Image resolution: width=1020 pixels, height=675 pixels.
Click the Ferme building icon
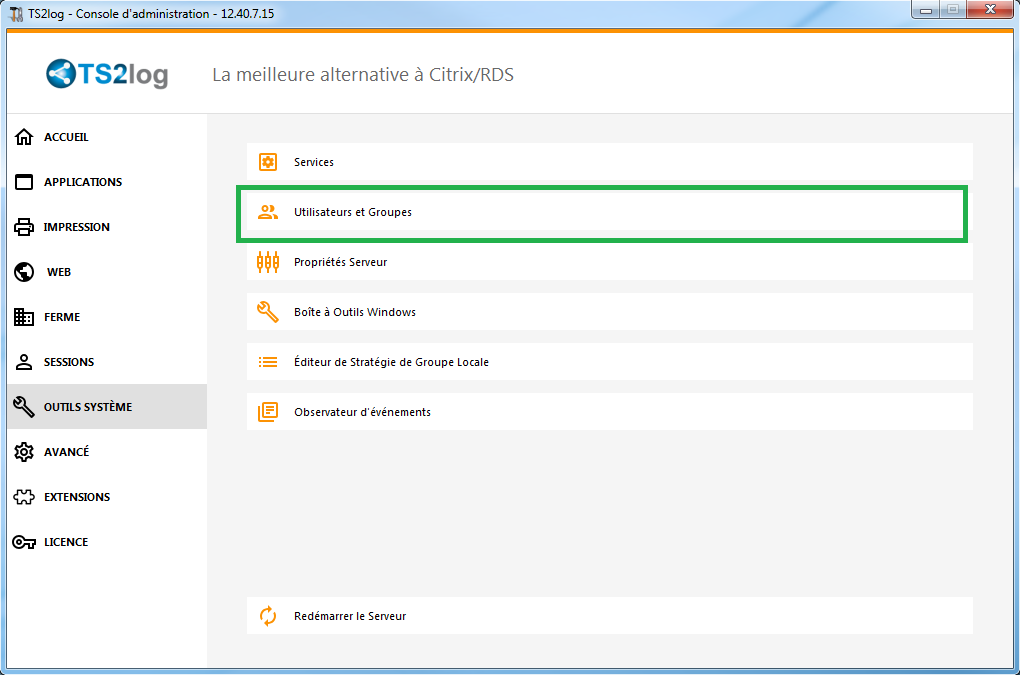[24, 317]
